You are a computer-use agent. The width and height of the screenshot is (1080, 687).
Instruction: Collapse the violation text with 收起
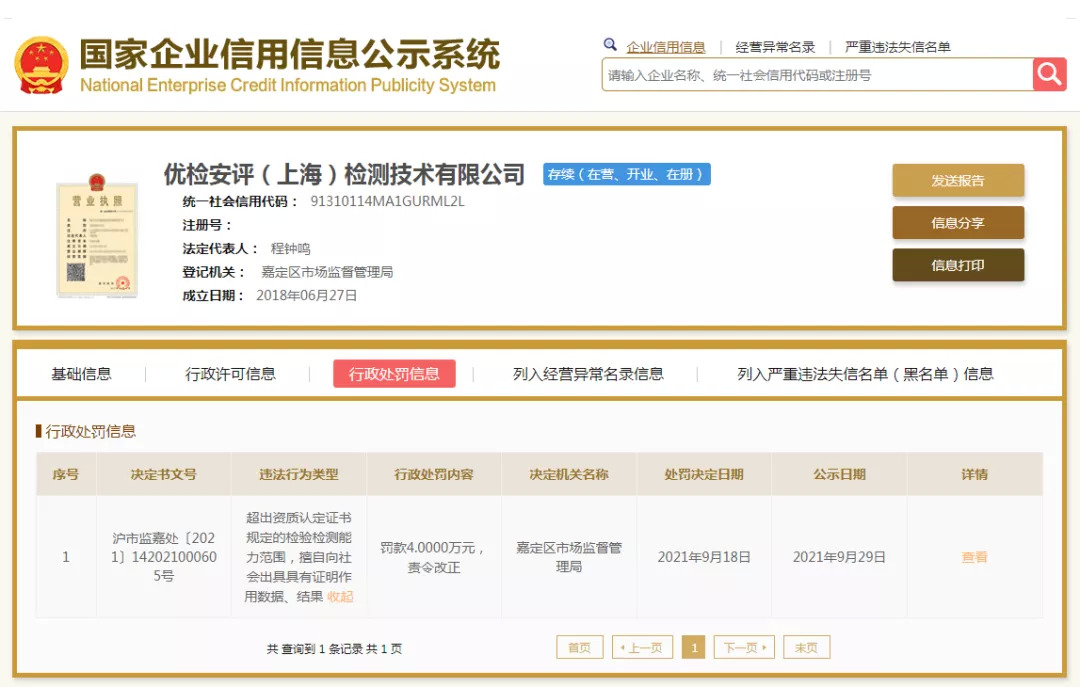click(x=340, y=597)
